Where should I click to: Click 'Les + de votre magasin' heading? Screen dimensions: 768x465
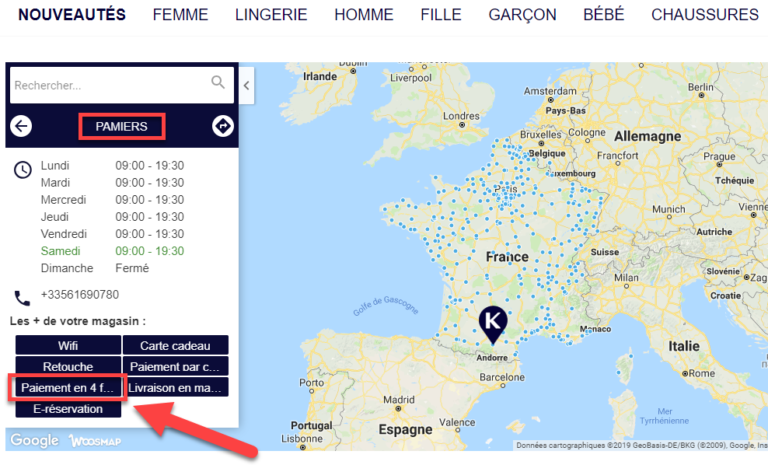pyautogui.click(x=78, y=321)
